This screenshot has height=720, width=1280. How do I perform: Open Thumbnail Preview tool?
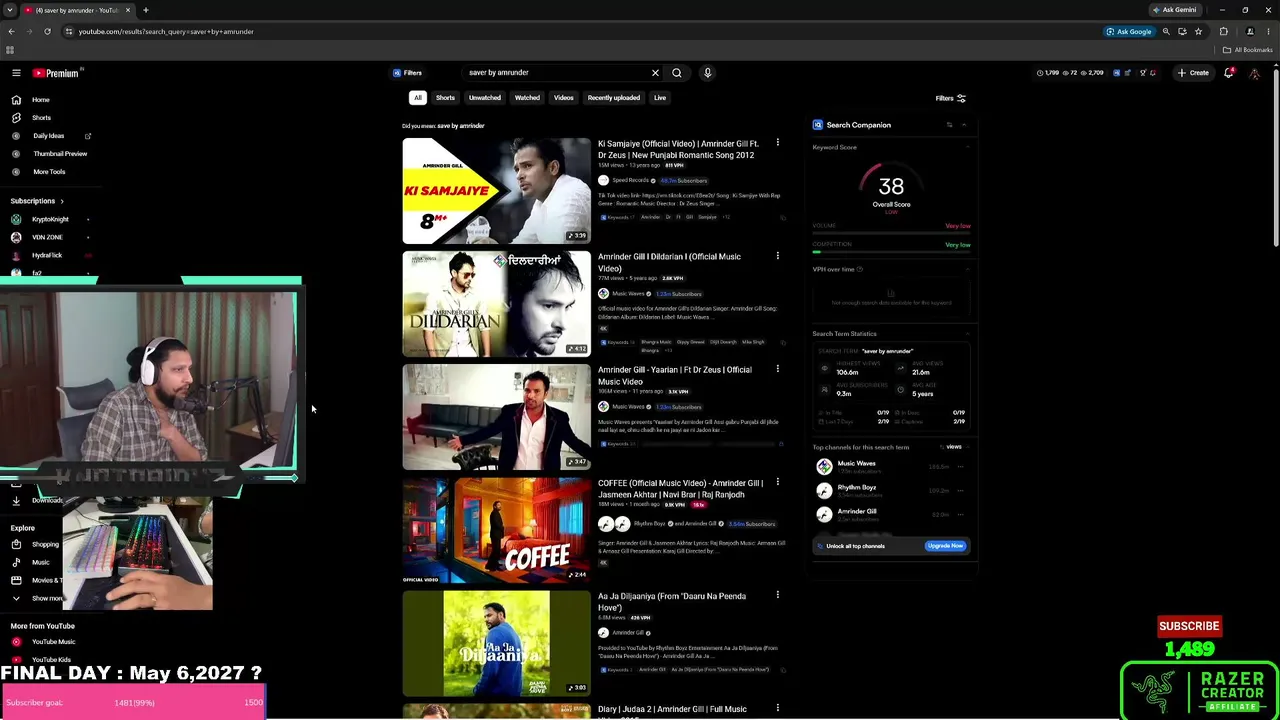coord(60,154)
